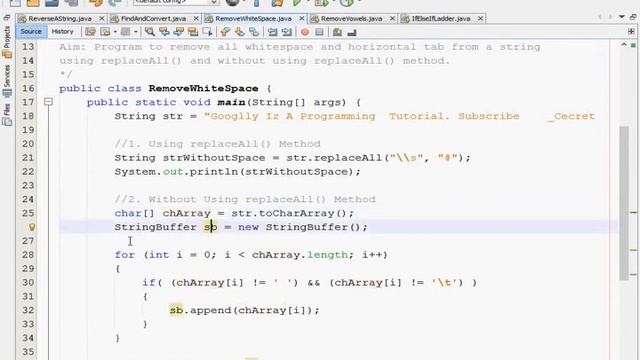
Task: Open the Files side panel
Action: [7, 115]
